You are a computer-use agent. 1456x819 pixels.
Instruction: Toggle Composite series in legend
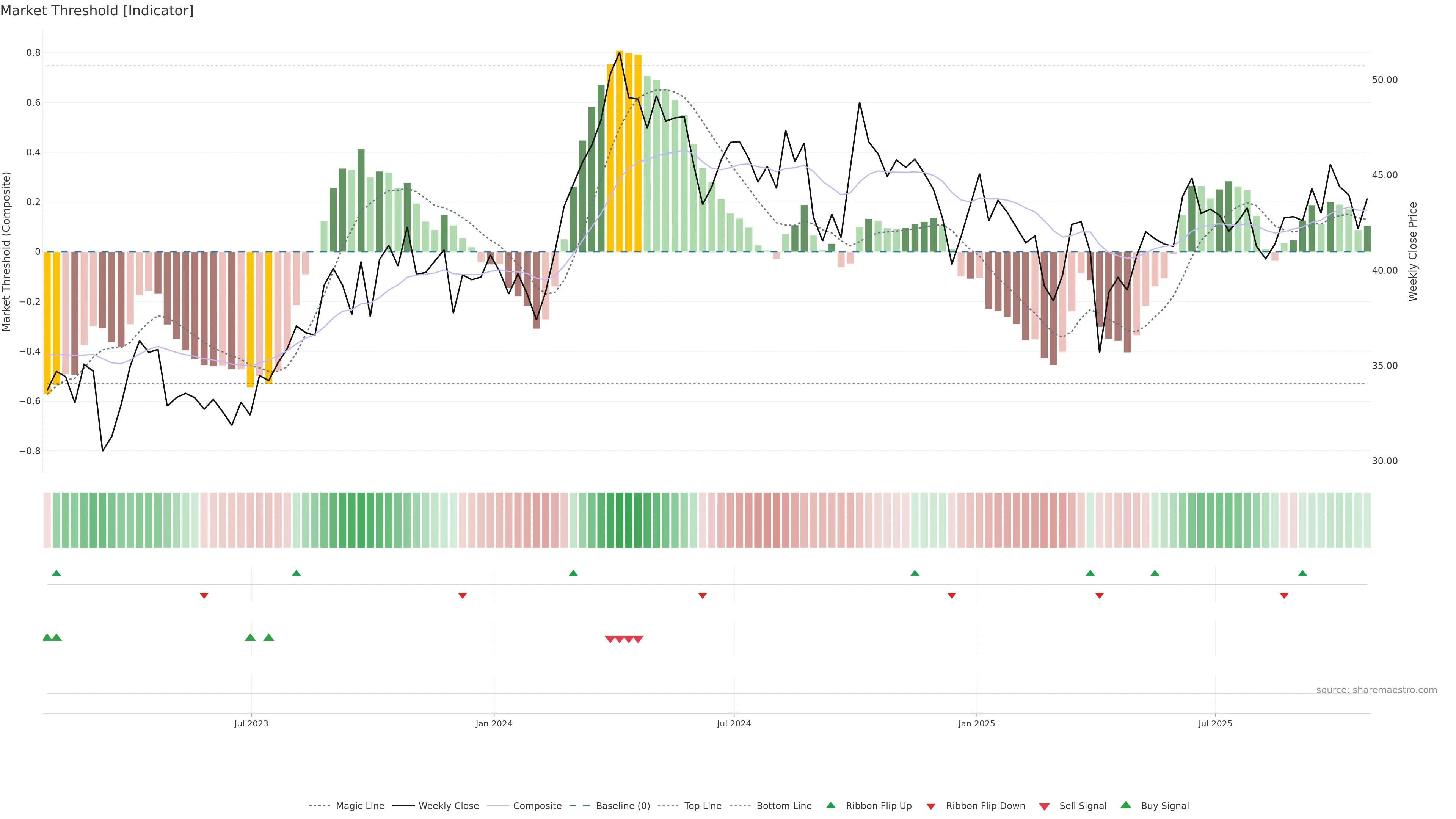click(537, 806)
